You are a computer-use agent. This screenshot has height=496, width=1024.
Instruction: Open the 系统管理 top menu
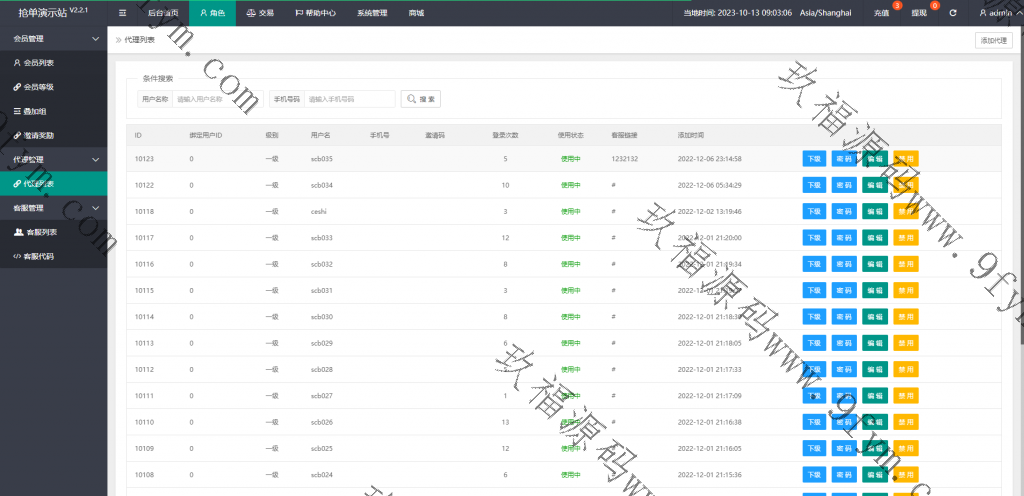coord(372,13)
